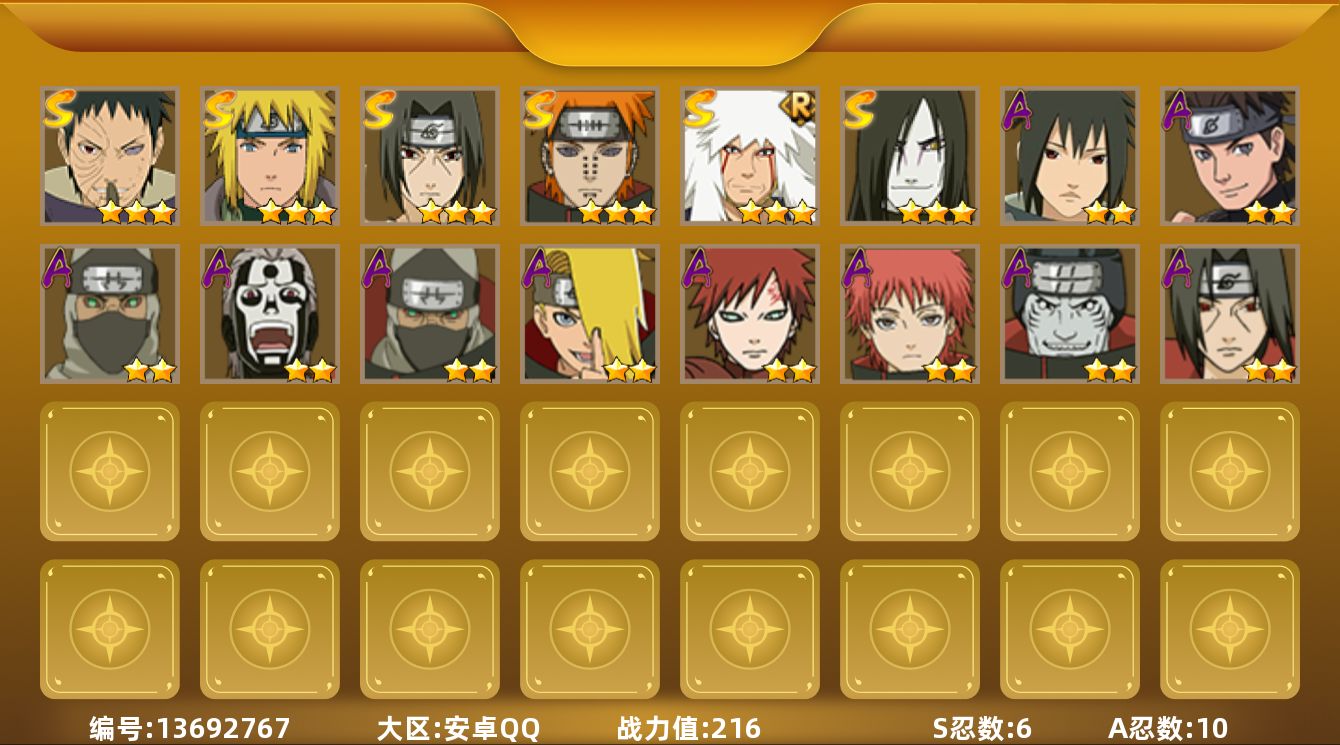Select the pale long-black-haired S-rank ninja

(910, 156)
